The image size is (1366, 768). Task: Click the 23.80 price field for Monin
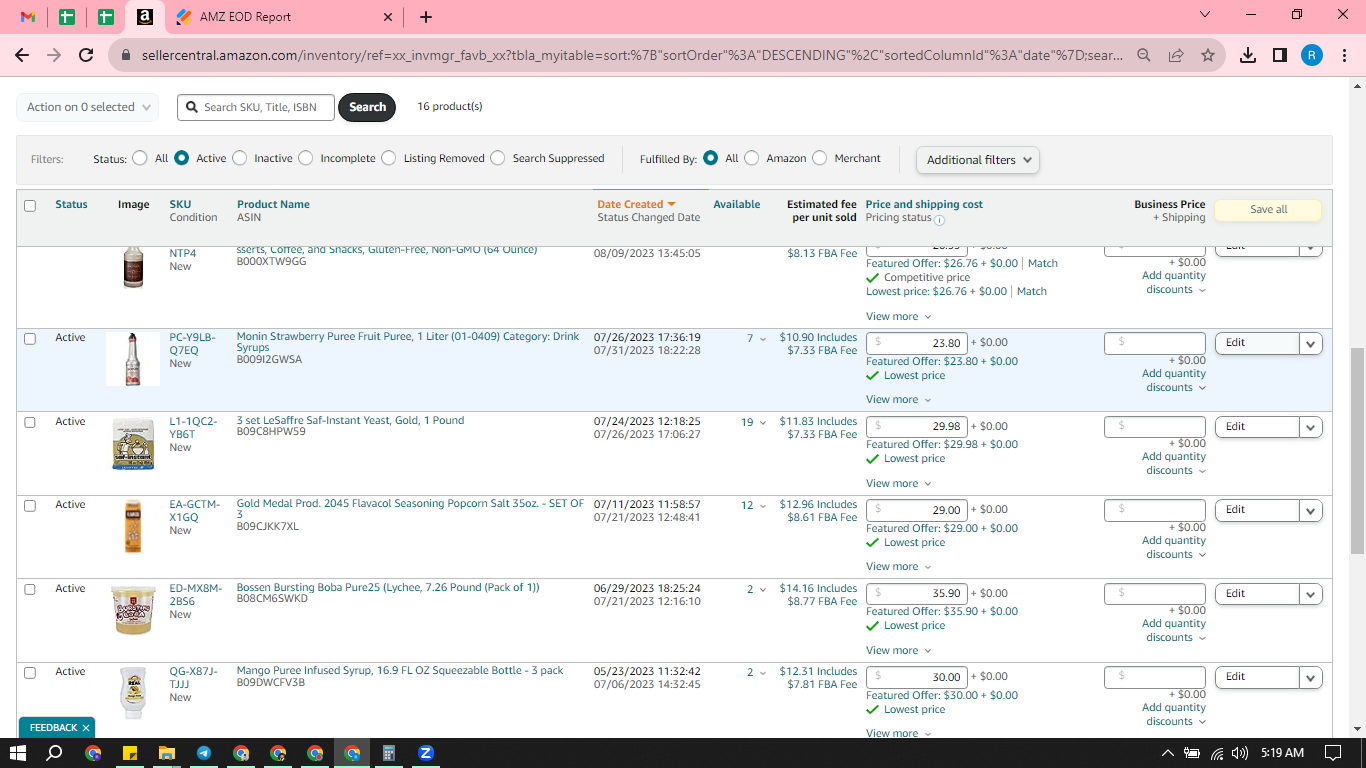pyautogui.click(x=916, y=343)
